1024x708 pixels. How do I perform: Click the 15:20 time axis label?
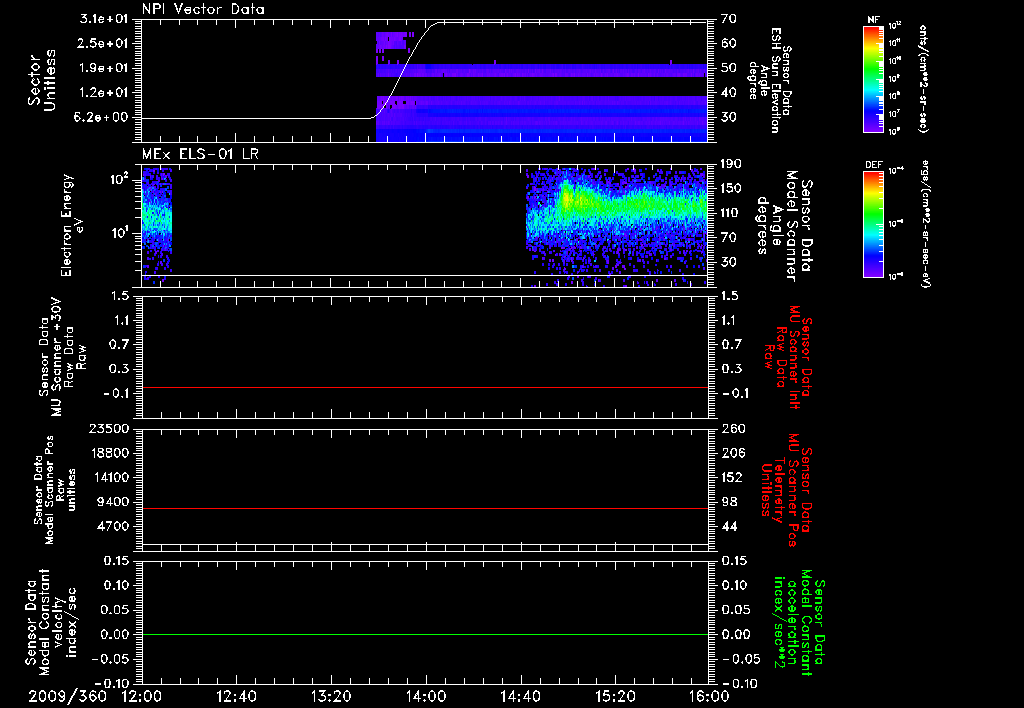click(x=614, y=696)
